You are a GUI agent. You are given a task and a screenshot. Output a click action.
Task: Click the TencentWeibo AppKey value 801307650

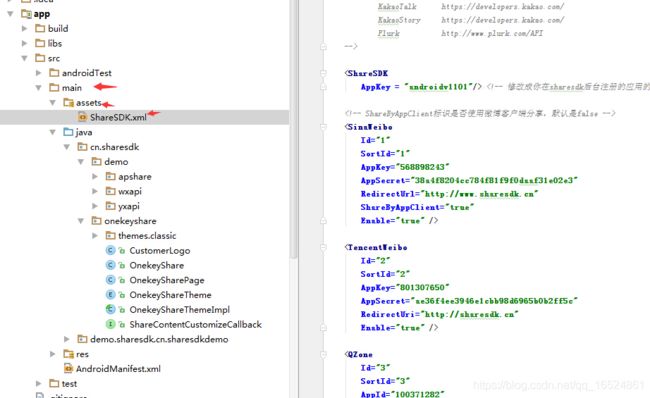click(423, 287)
